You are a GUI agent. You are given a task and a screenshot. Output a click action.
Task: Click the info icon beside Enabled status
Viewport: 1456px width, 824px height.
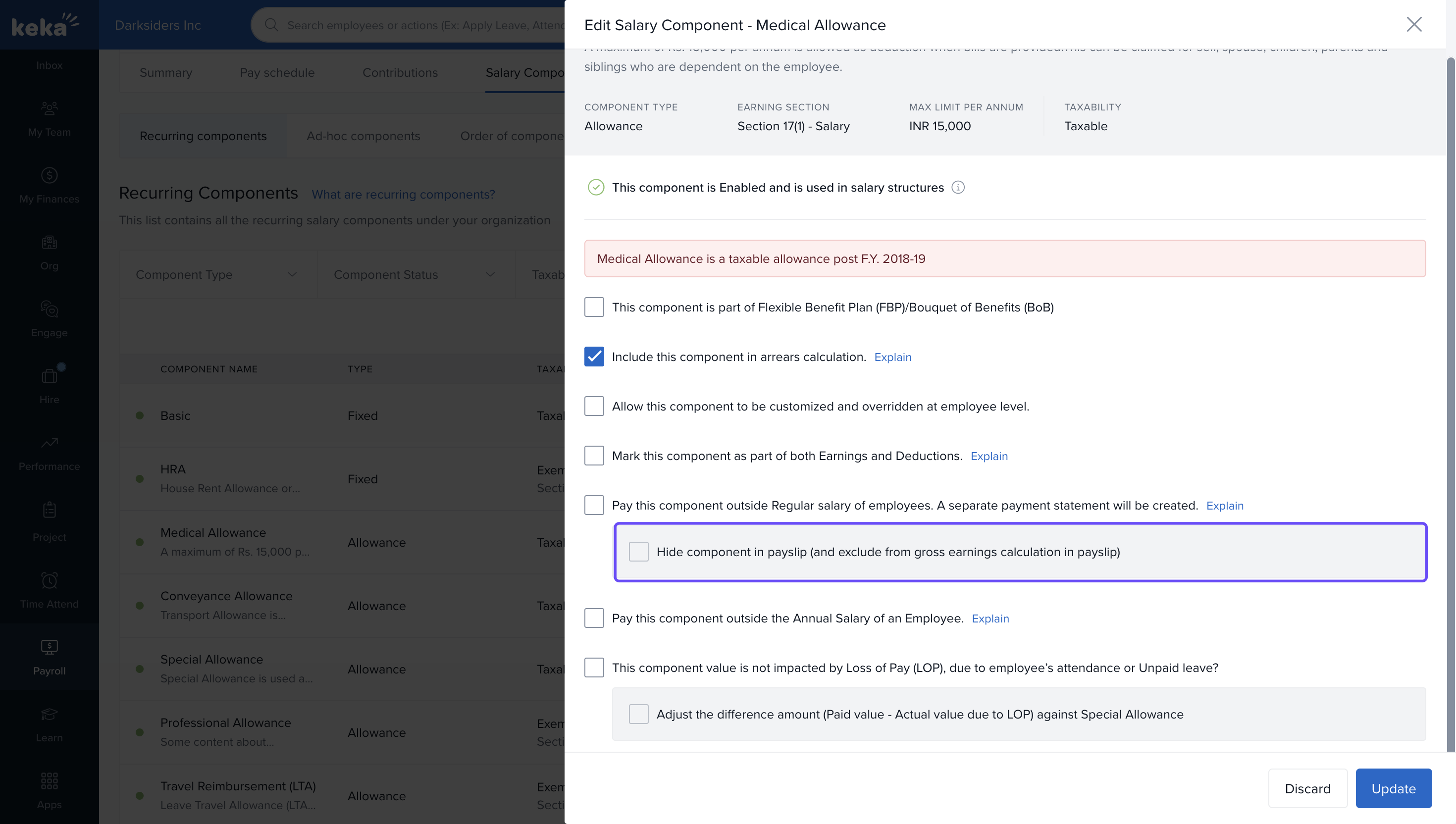point(957,187)
